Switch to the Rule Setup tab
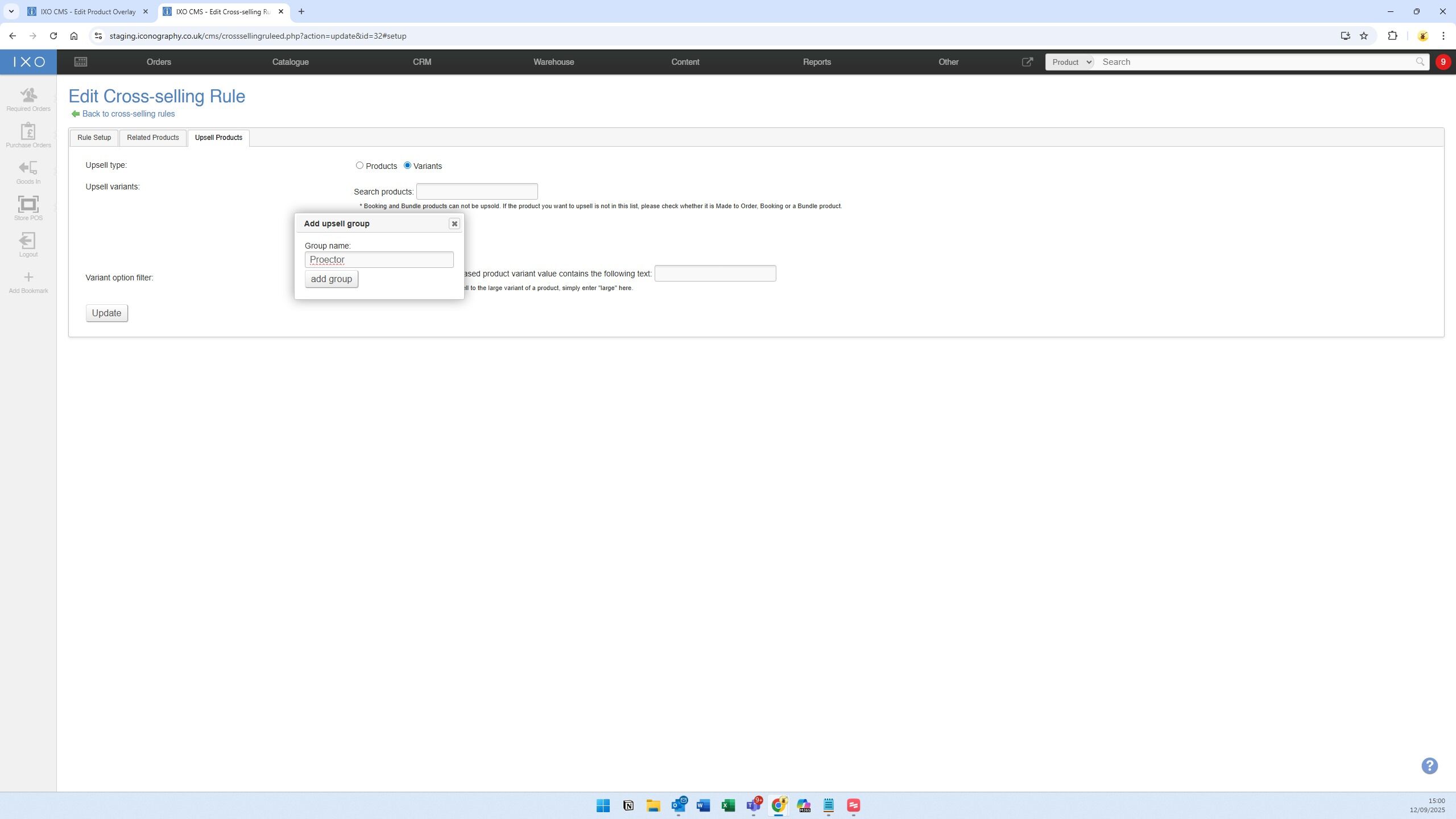This screenshot has height=819, width=1456. click(x=94, y=138)
